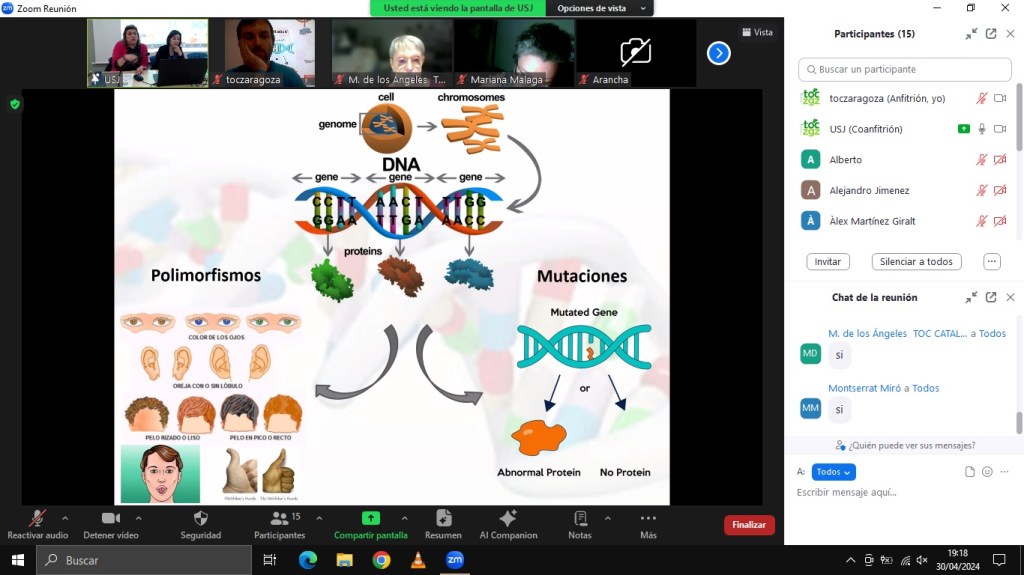
Task: Expand the audio options chevron
Action: click(x=65, y=518)
